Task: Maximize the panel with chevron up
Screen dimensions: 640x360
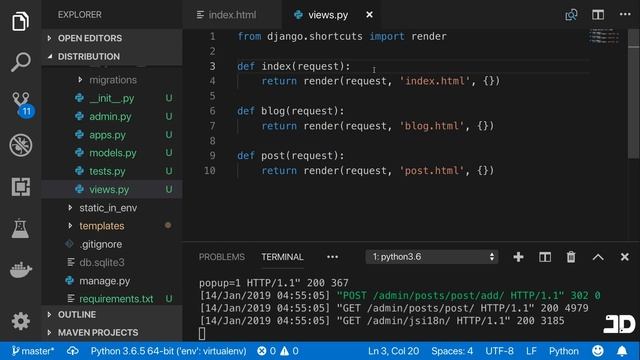Action: click(598, 257)
